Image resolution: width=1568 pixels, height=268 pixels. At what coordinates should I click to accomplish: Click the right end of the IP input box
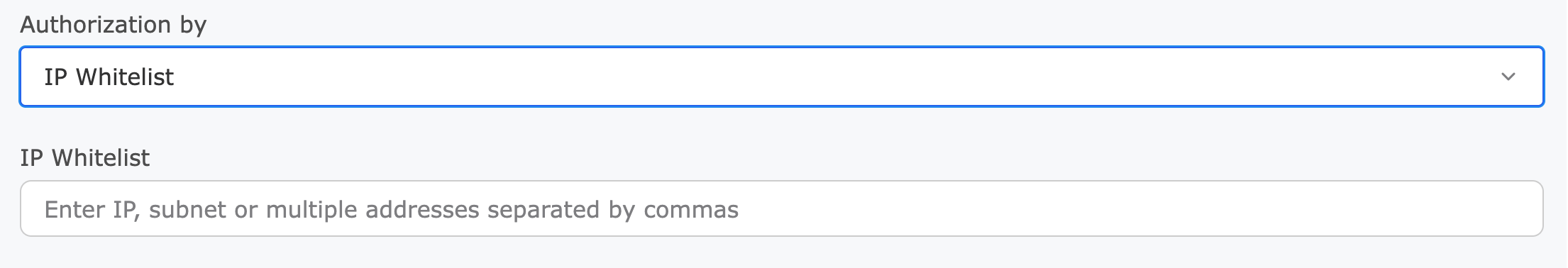pos(1518,208)
